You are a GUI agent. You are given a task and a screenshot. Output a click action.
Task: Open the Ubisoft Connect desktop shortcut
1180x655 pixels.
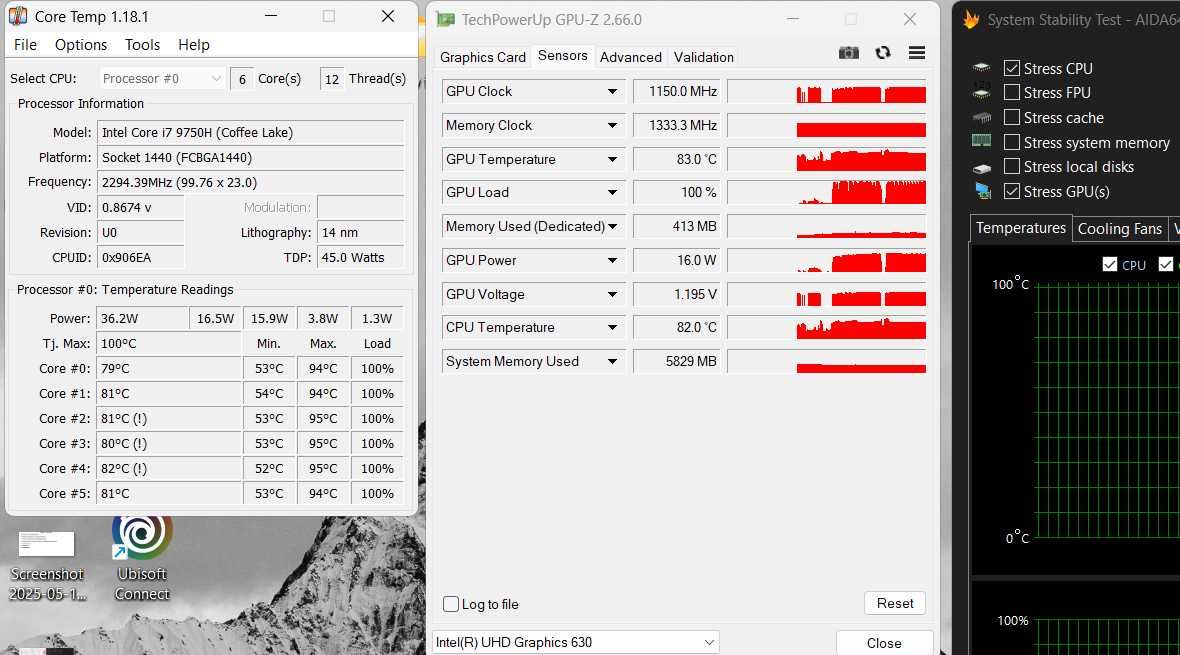pyautogui.click(x=141, y=558)
